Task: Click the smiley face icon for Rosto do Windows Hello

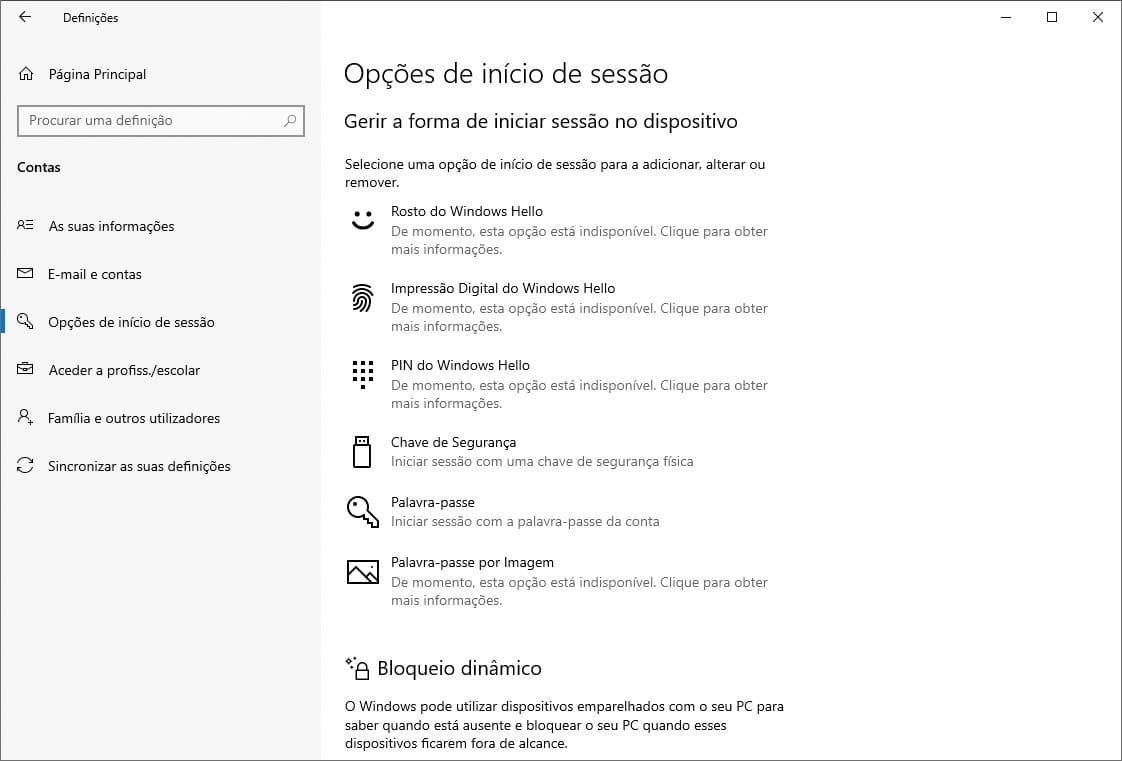Action: [363, 219]
